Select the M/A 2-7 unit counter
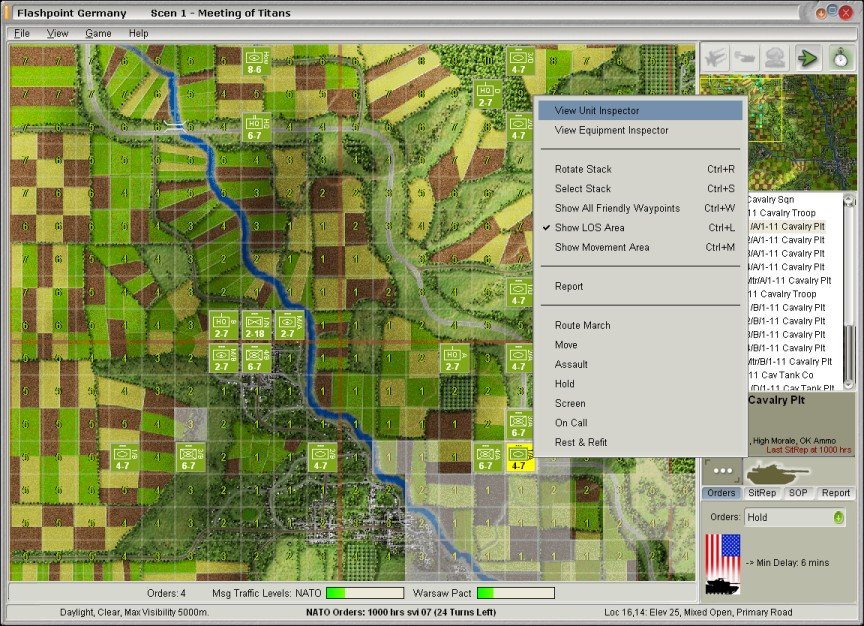This screenshot has height=626, width=864. click(x=289, y=326)
